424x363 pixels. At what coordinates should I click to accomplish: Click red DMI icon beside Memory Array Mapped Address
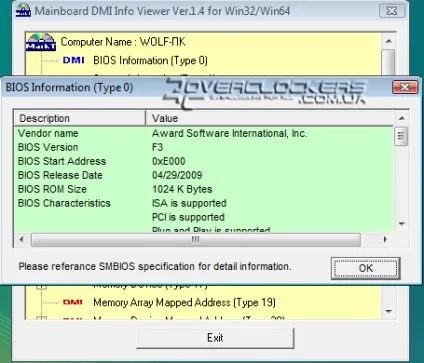point(73,302)
